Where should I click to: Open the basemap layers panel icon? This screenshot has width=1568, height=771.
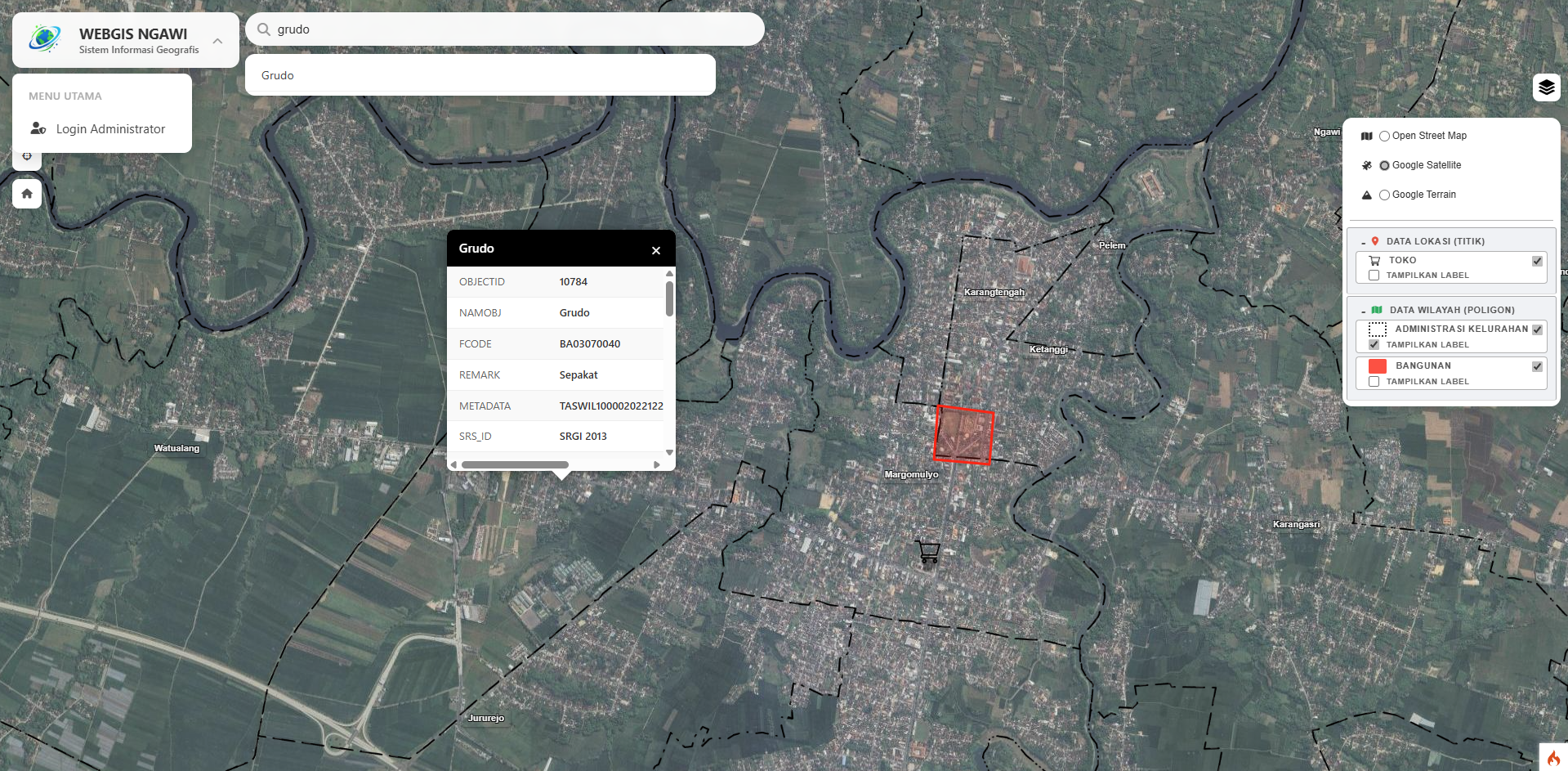[1545, 87]
